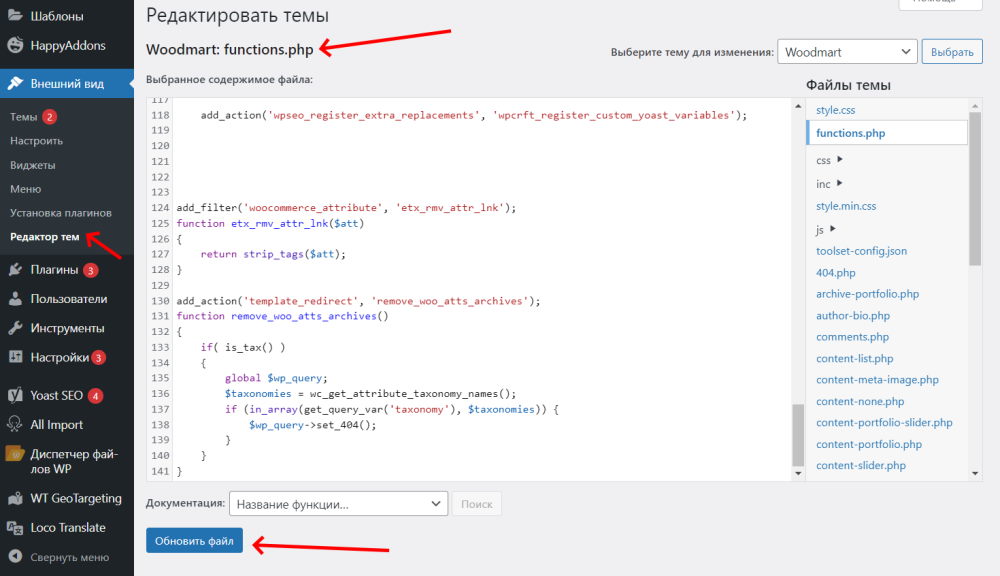Viewport: 1000px width, 576px height.
Task: Open the Woodmart theme selection dropdown
Action: (847, 51)
